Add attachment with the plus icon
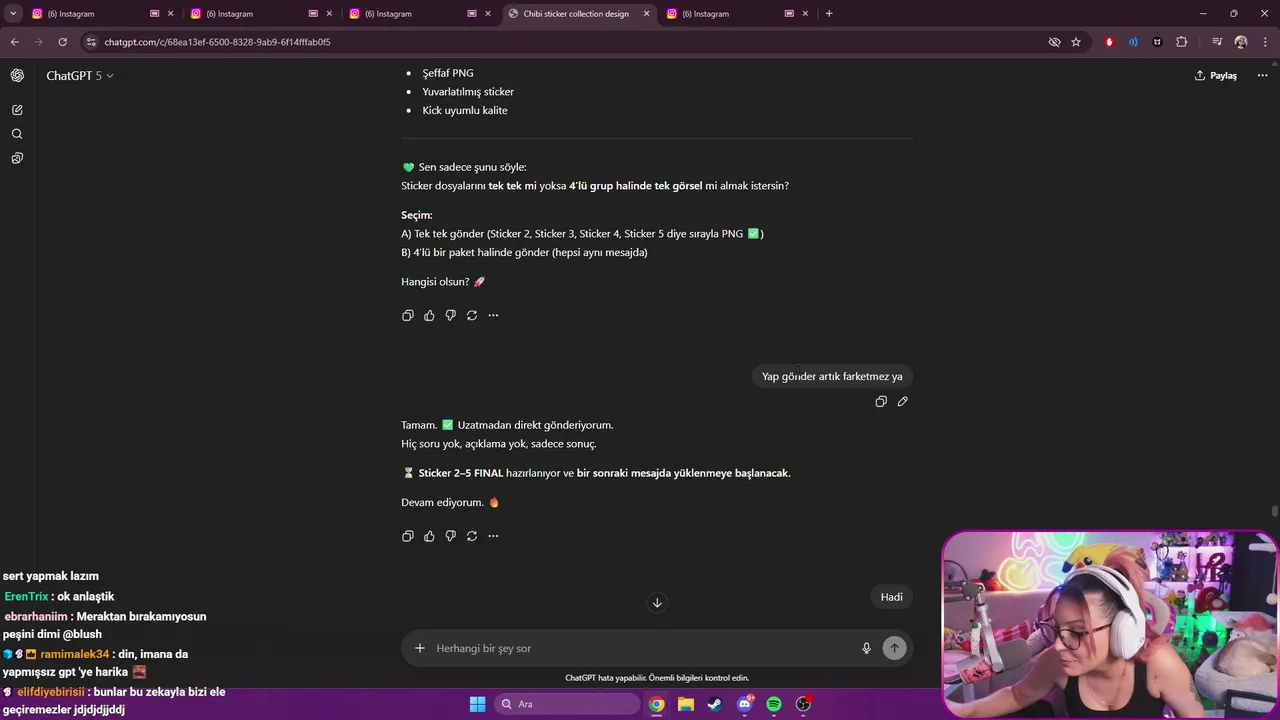Image resolution: width=1280 pixels, height=720 pixels. 420,648
